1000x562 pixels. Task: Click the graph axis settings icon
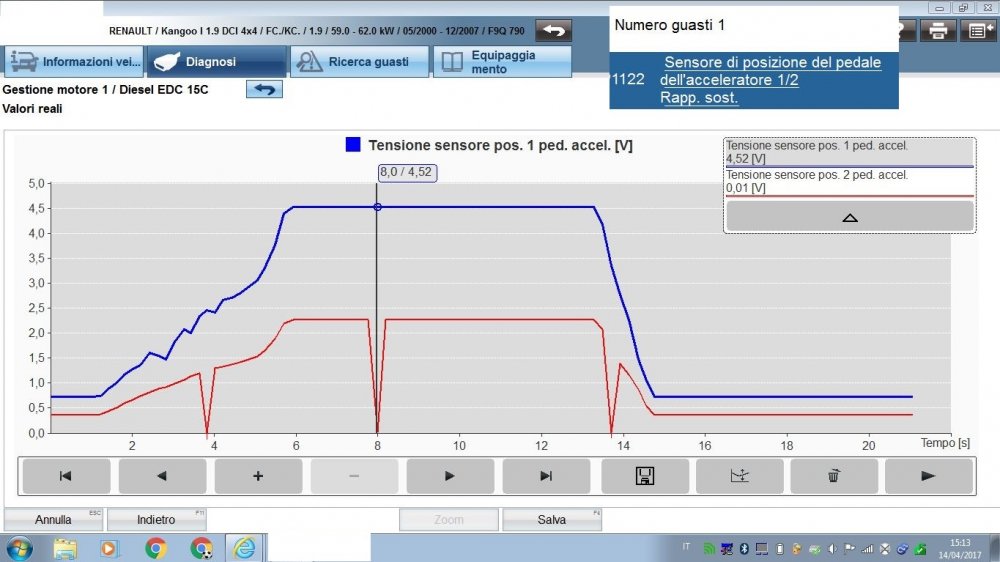point(740,476)
